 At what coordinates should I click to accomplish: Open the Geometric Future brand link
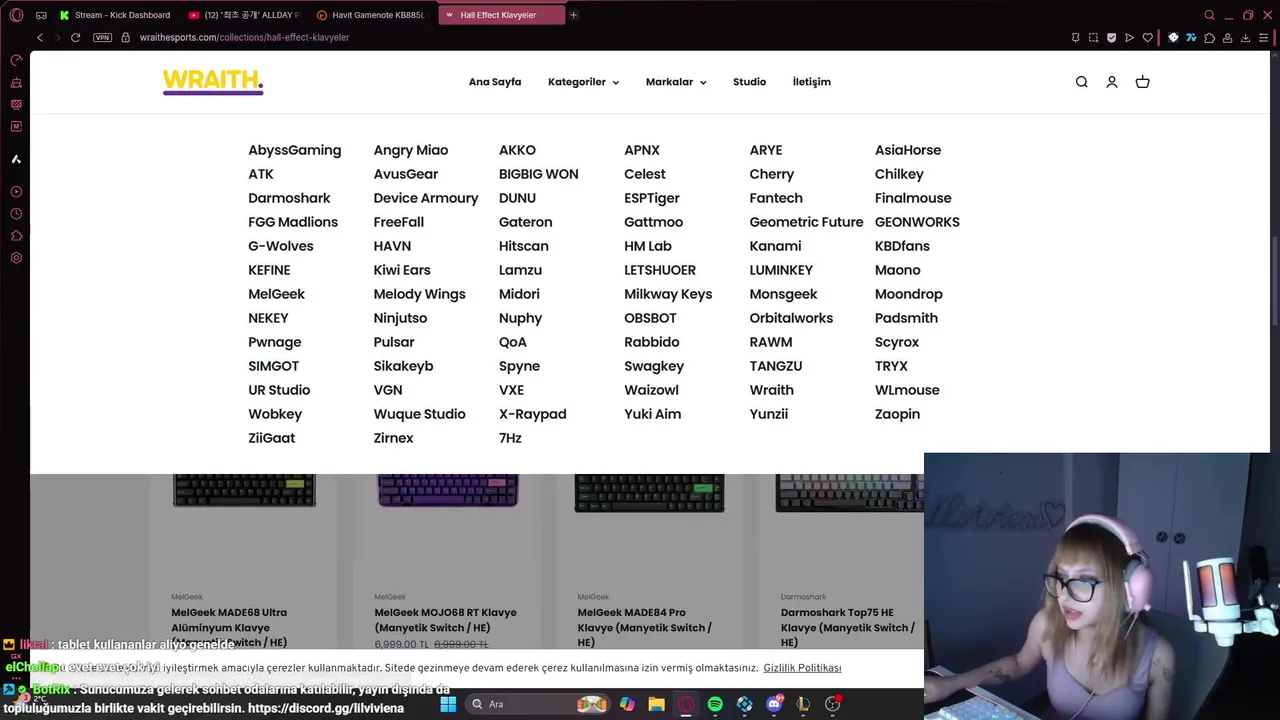(x=806, y=222)
